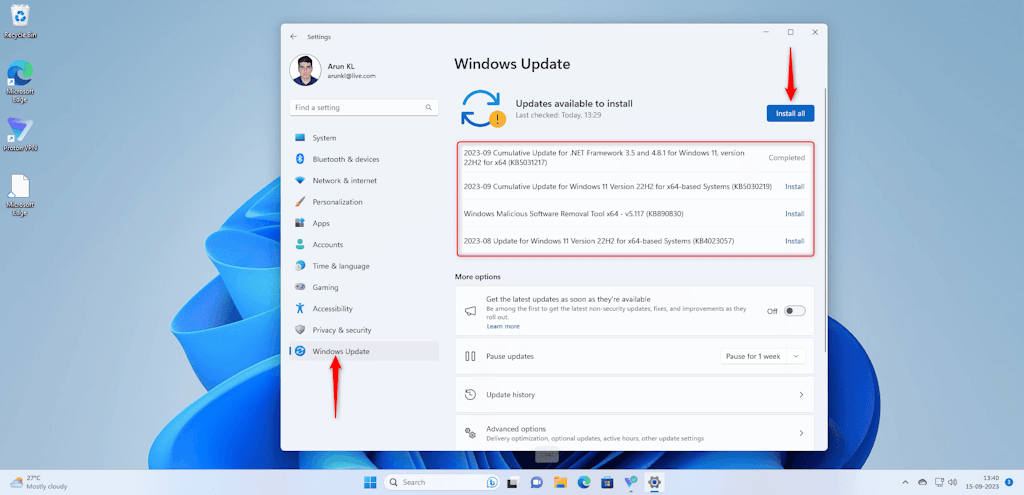Click the Updates available to install heading
The image size is (1024, 495).
point(574,103)
